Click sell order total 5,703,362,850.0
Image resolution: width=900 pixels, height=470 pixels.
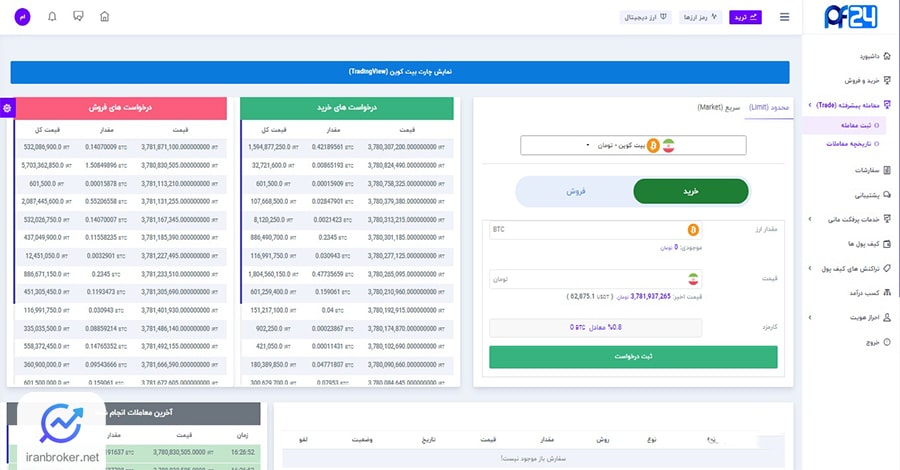point(46,166)
